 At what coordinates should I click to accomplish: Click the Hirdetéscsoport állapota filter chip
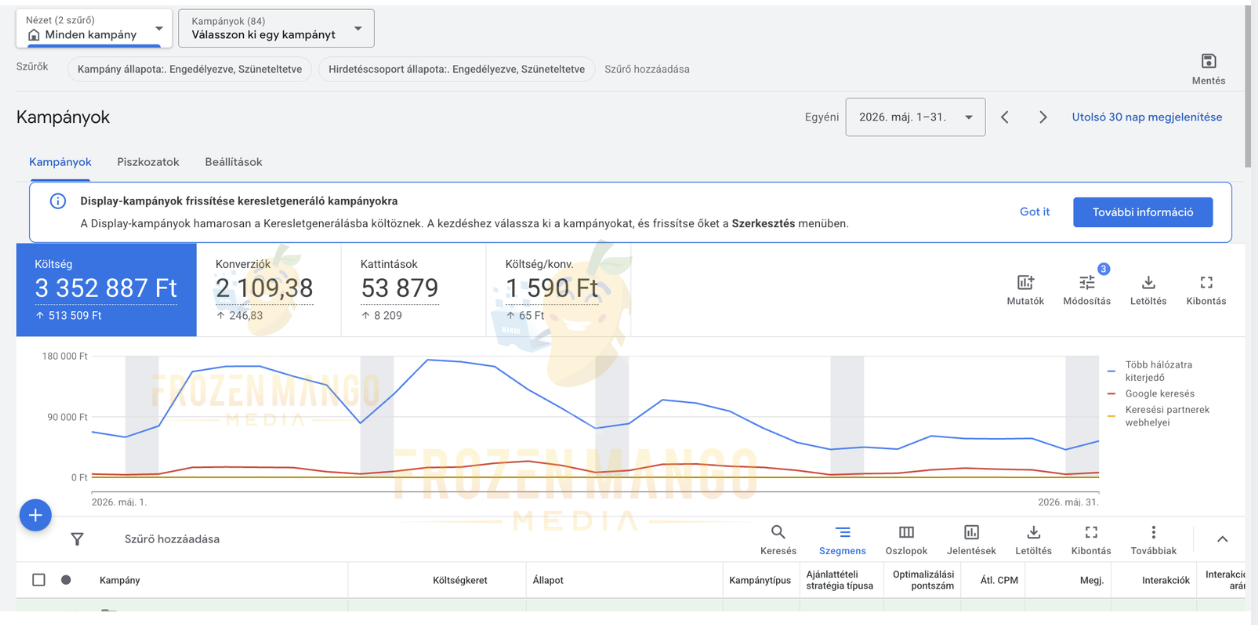point(457,70)
